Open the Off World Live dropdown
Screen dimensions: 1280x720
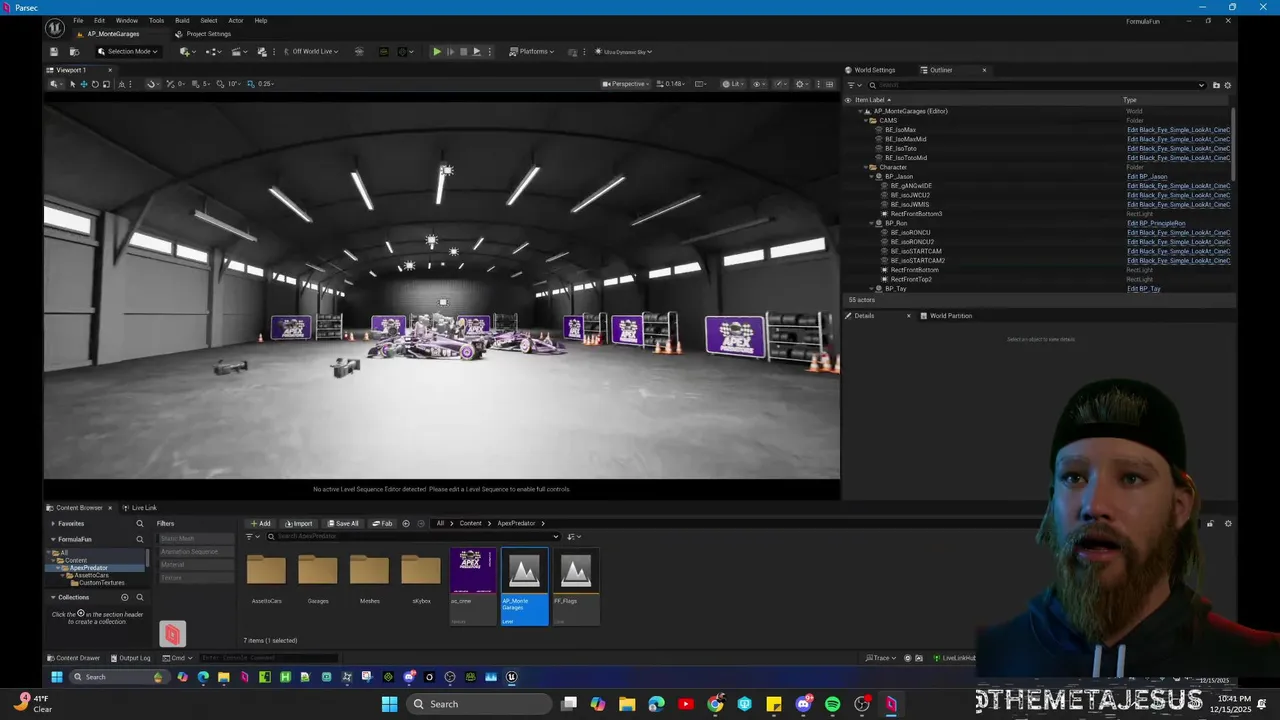pos(310,52)
